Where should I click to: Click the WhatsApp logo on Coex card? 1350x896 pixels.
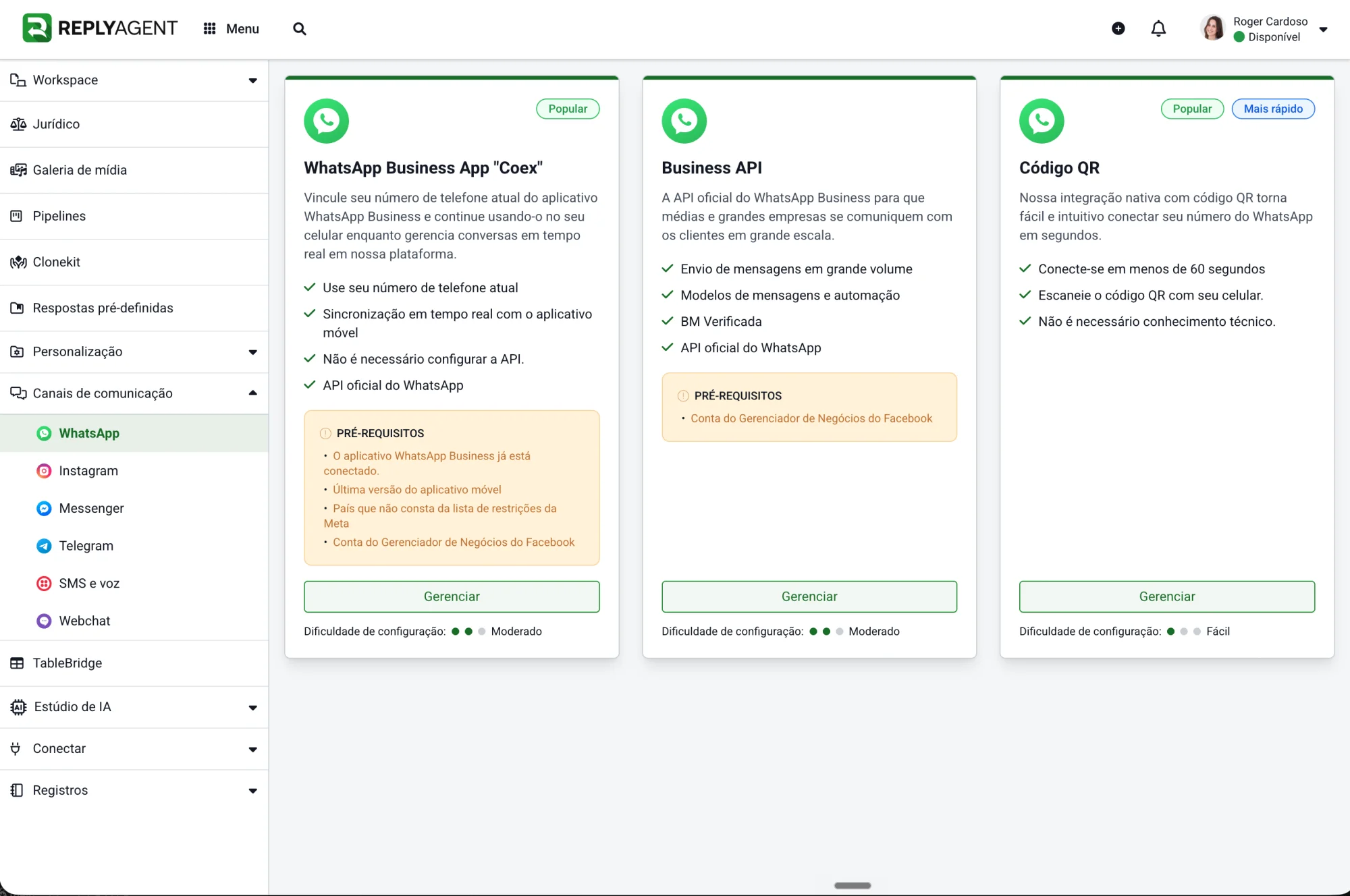(x=327, y=121)
